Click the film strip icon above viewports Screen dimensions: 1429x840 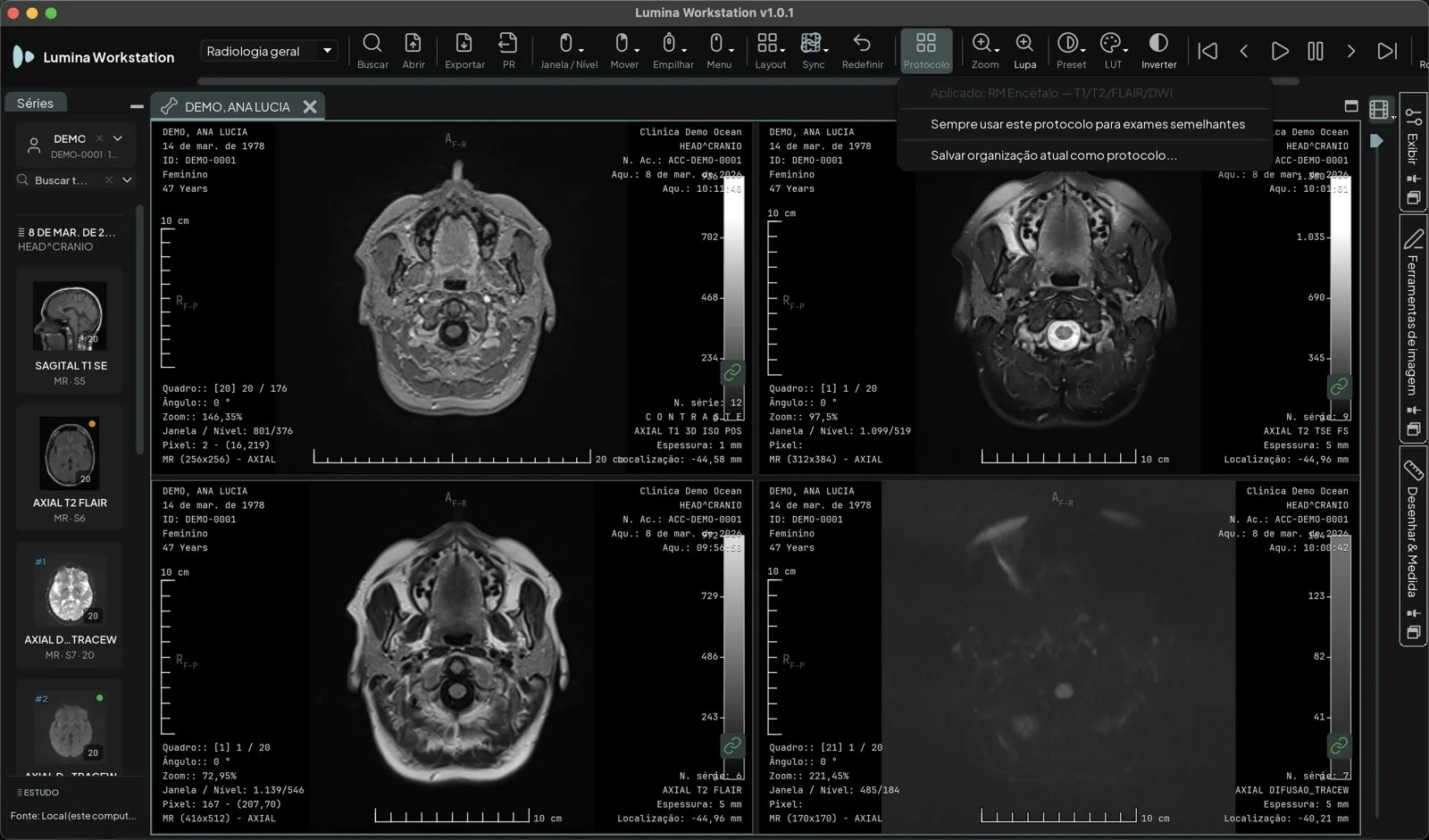pos(1381,109)
